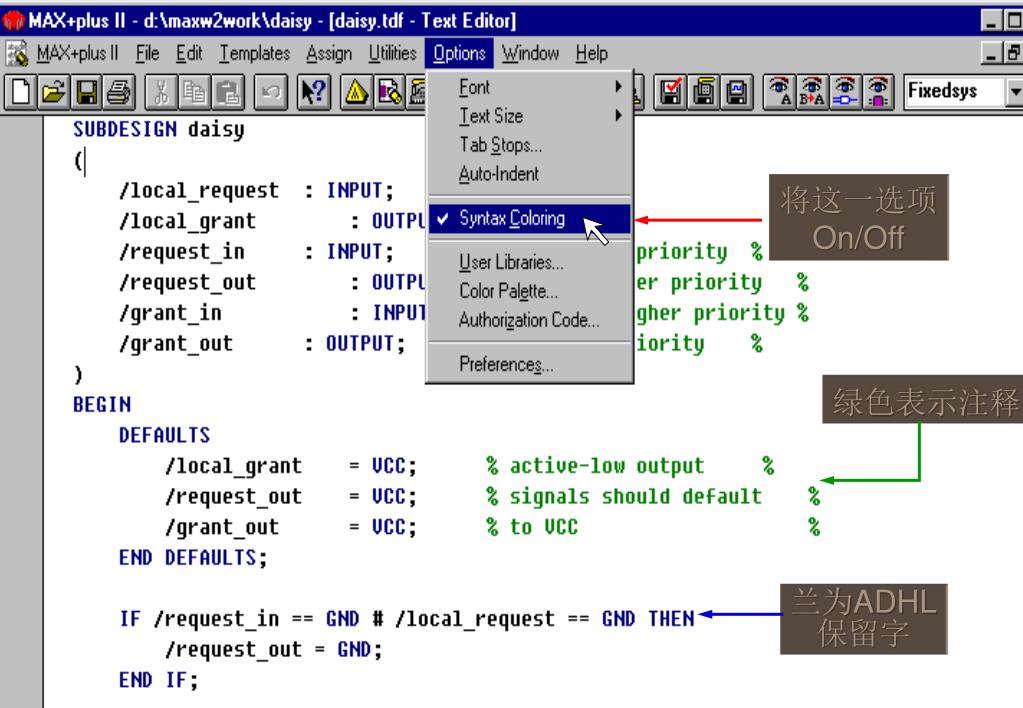Click the 'END IF;' line
This screenshot has height=708, width=1023.
tap(159, 680)
